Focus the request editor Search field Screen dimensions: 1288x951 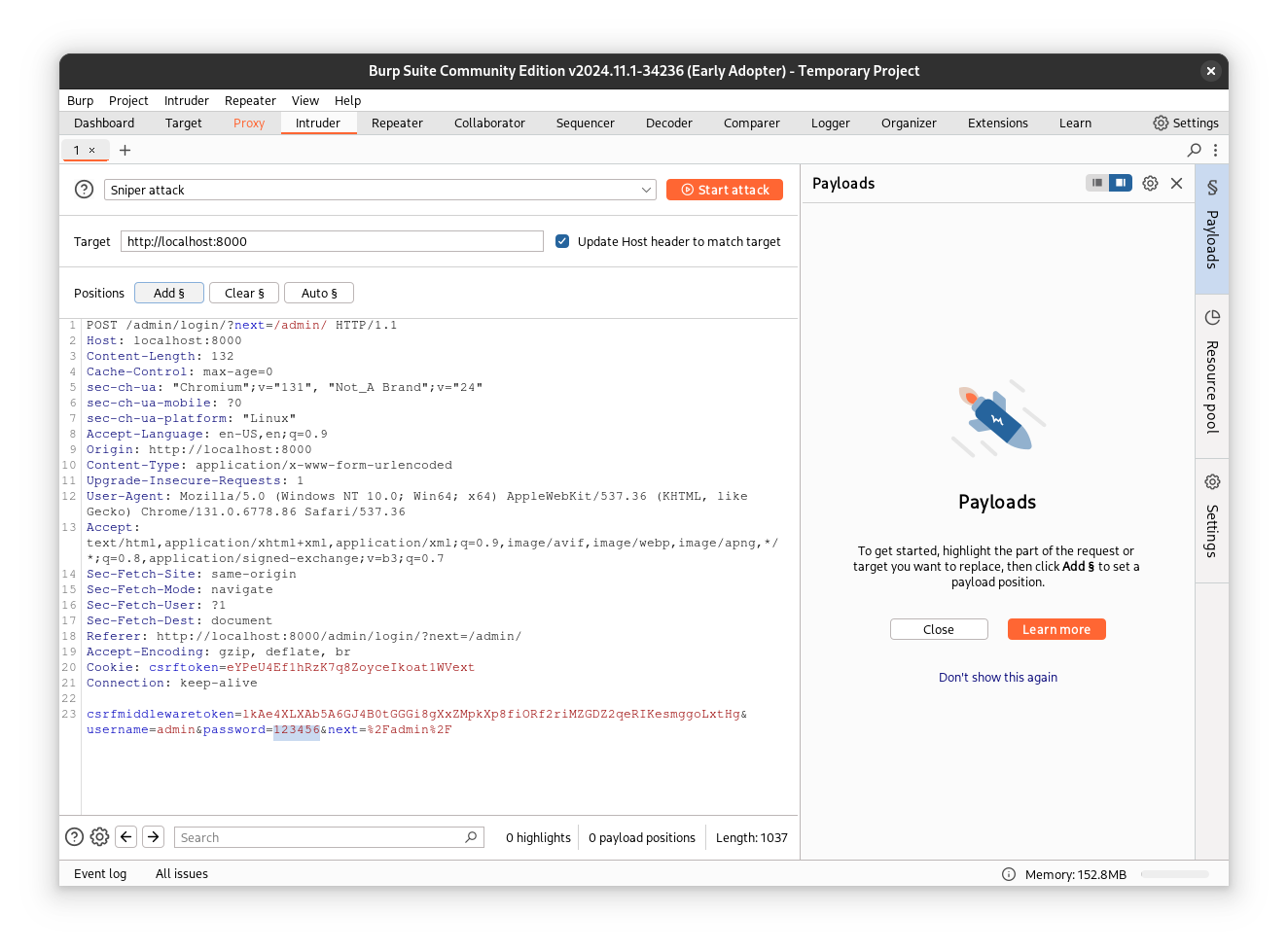(329, 837)
